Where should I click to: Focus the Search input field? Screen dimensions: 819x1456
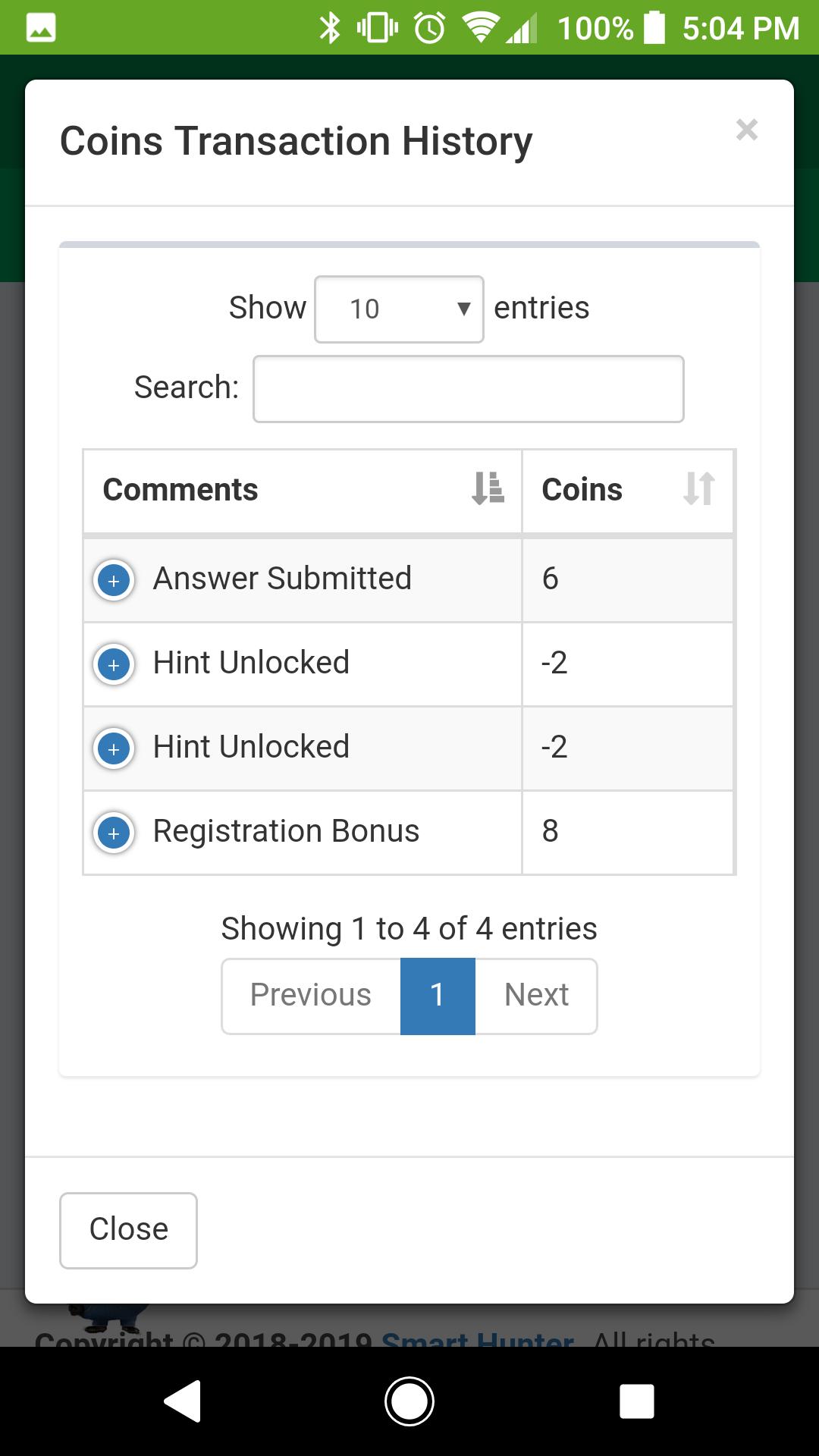pyautogui.click(x=468, y=388)
